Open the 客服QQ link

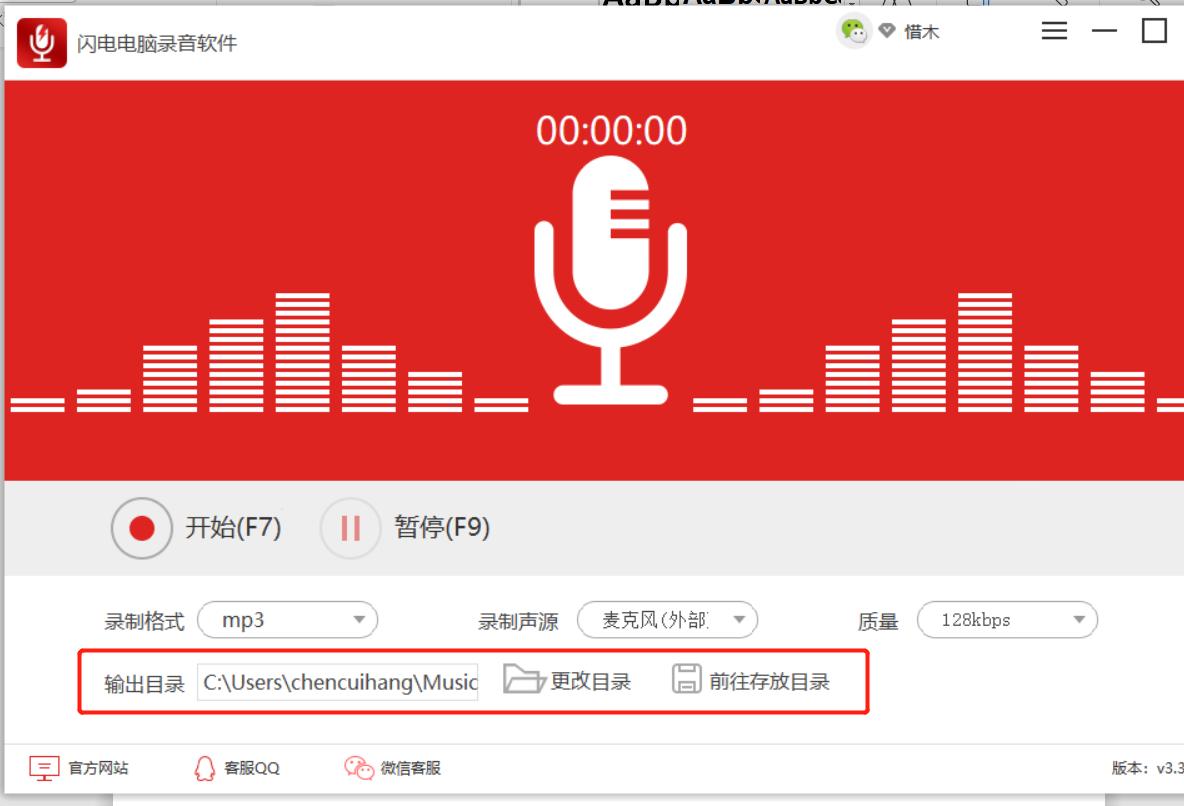click(x=252, y=768)
